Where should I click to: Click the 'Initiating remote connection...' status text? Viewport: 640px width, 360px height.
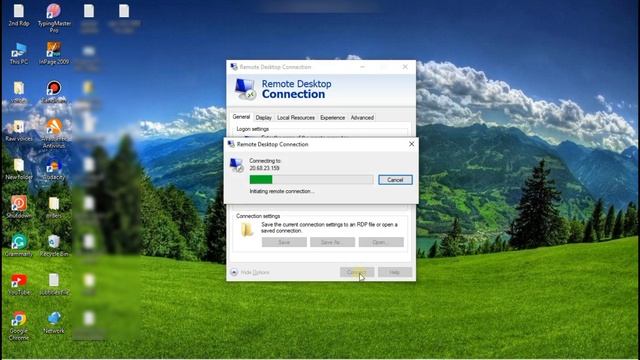point(282,191)
